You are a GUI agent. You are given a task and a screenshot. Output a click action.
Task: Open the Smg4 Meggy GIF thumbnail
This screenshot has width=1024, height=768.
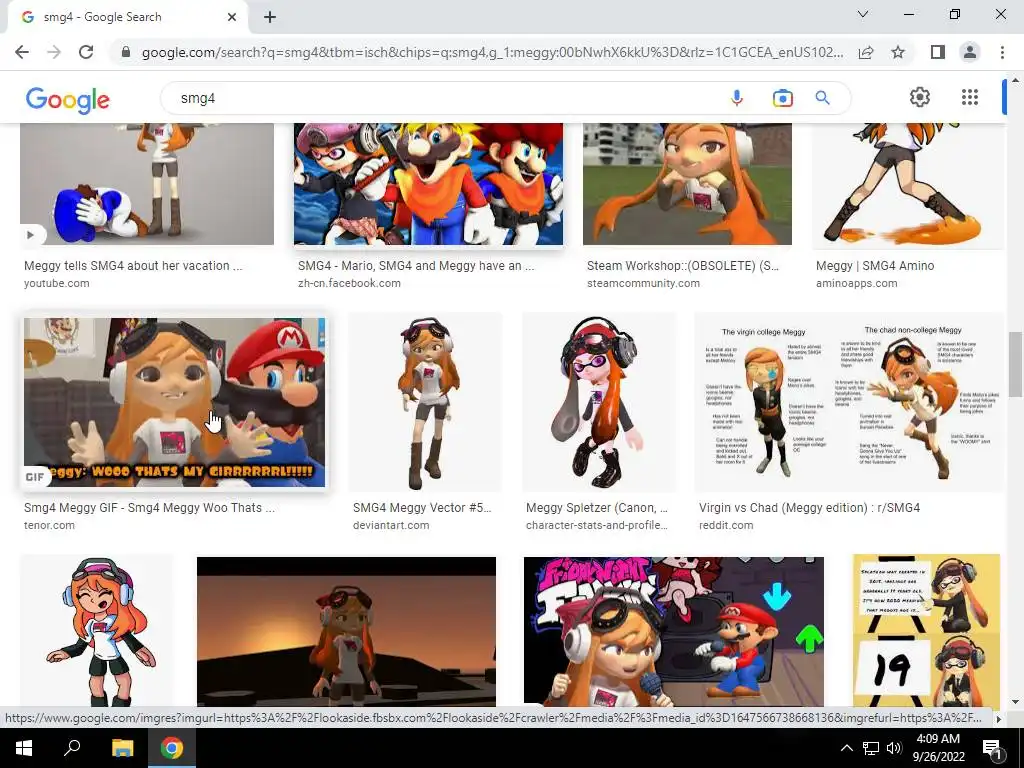point(174,402)
